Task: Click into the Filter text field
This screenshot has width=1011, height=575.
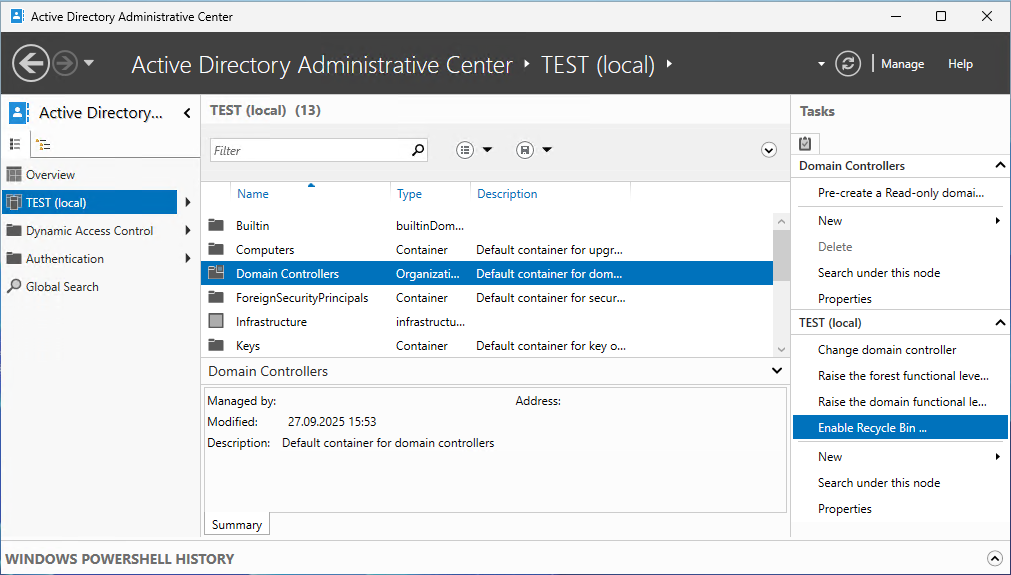Action: click(310, 150)
